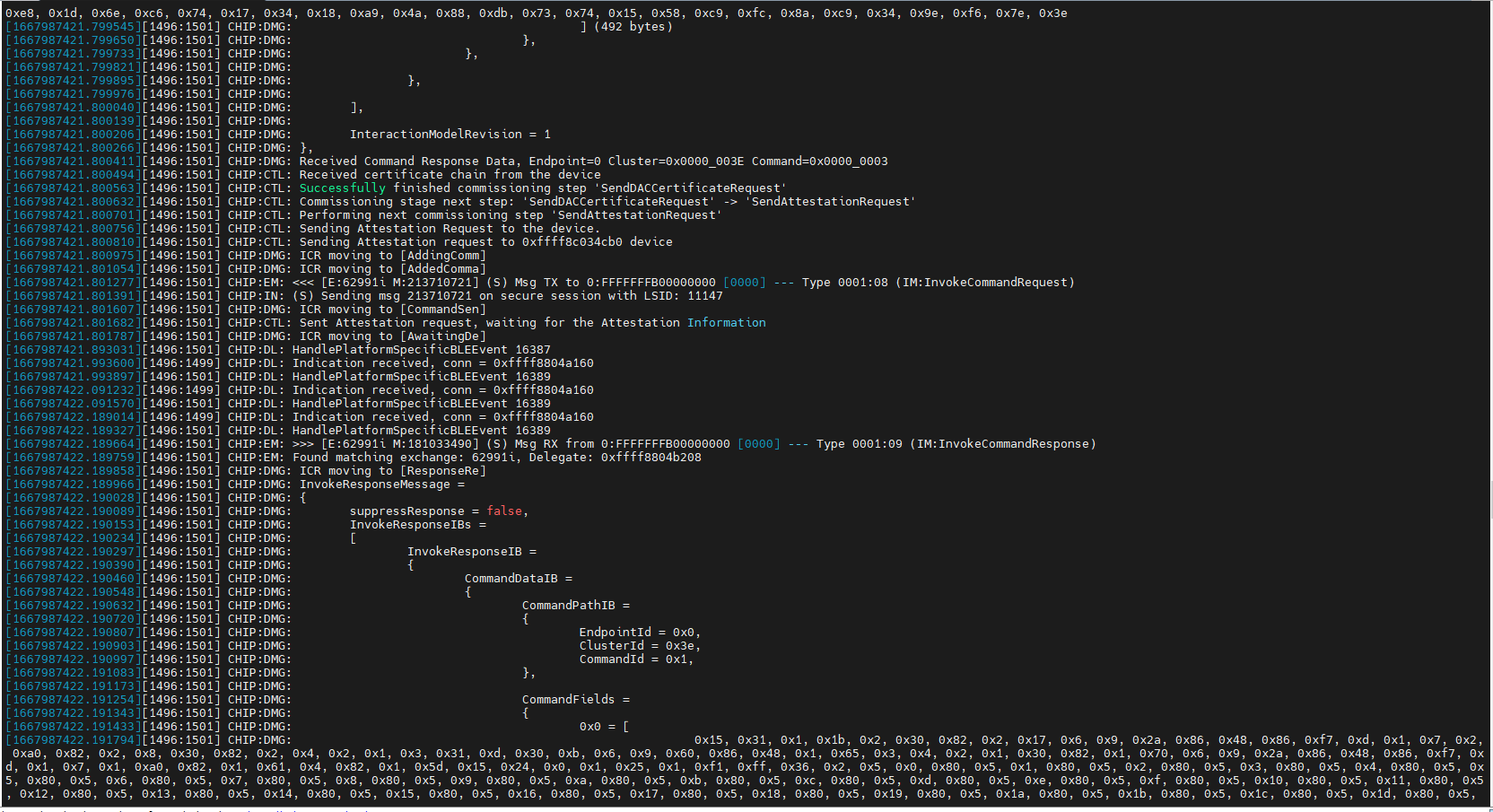Click "[0000]" in the Msg TX line
Viewport: 1493px width, 812px height.
point(745,283)
